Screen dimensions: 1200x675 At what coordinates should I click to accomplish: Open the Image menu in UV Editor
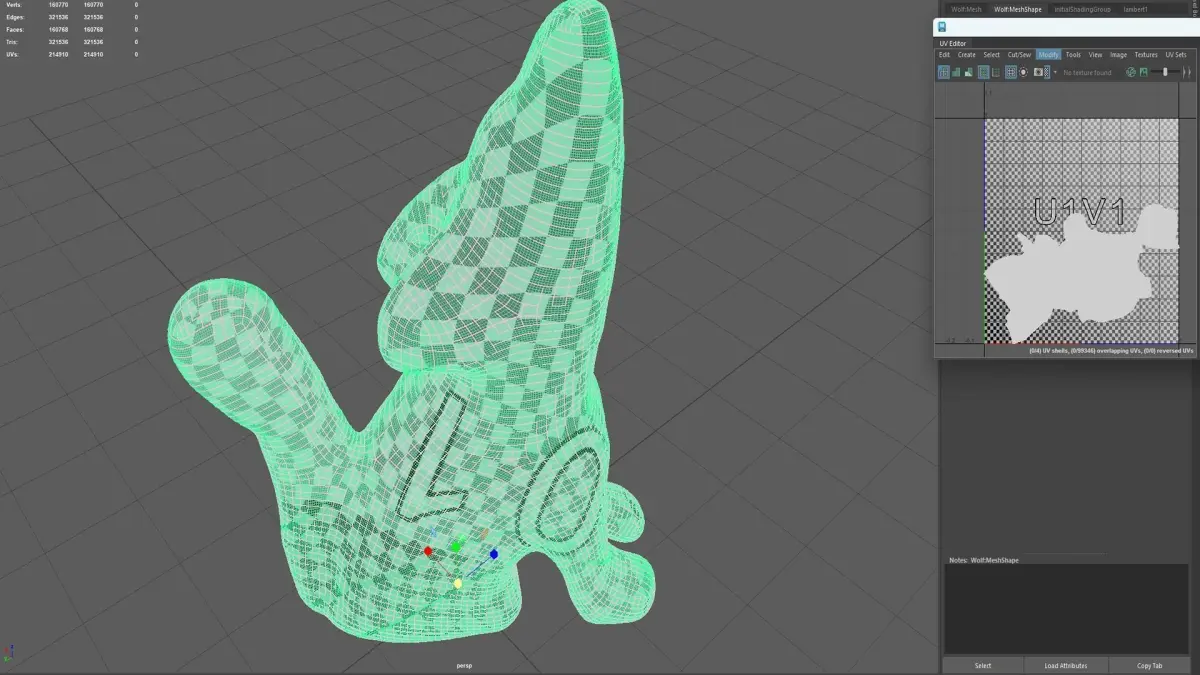(1118, 55)
